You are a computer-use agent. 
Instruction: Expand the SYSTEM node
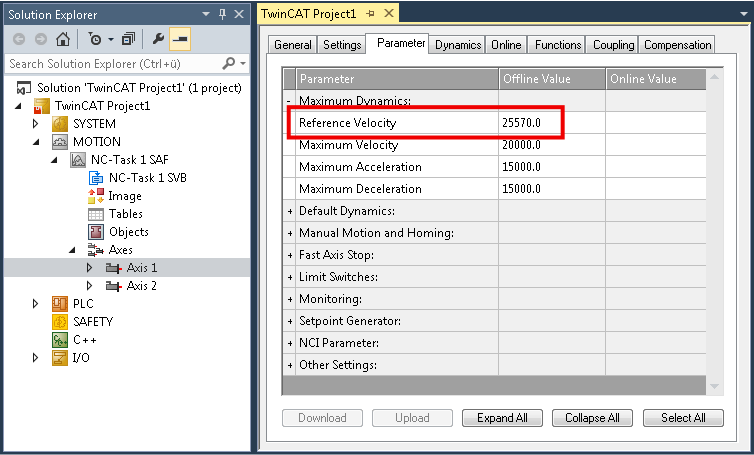click(35, 124)
